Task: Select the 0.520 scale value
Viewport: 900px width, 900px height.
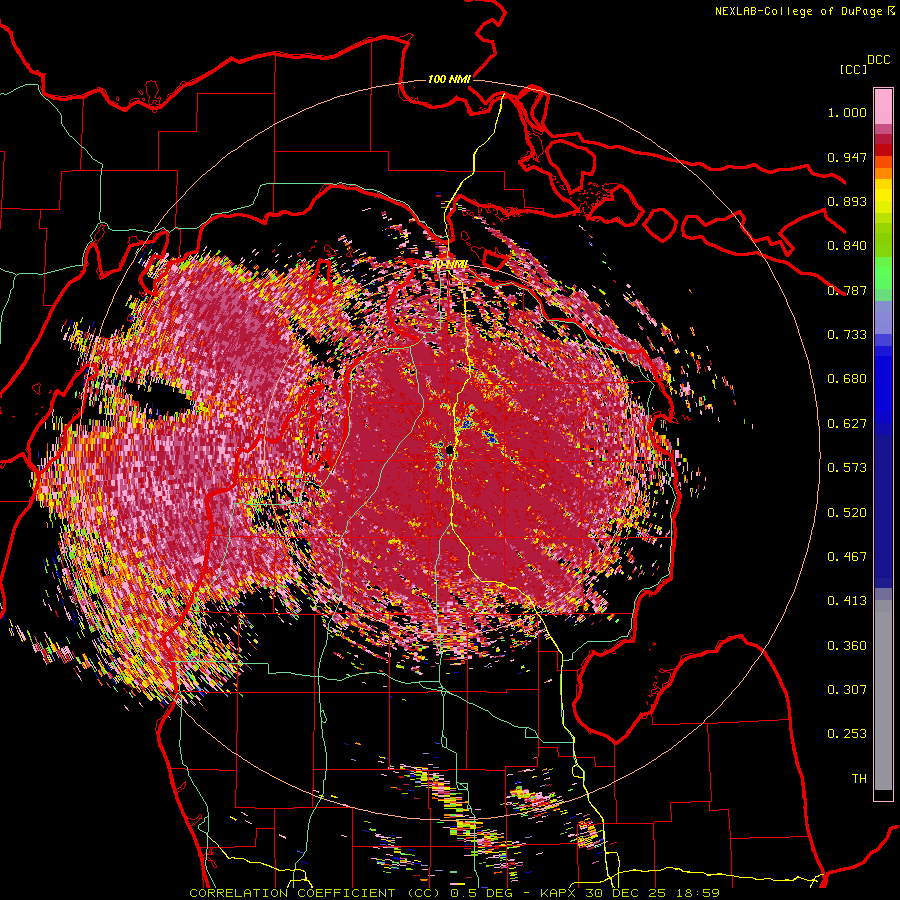Action: coord(847,513)
